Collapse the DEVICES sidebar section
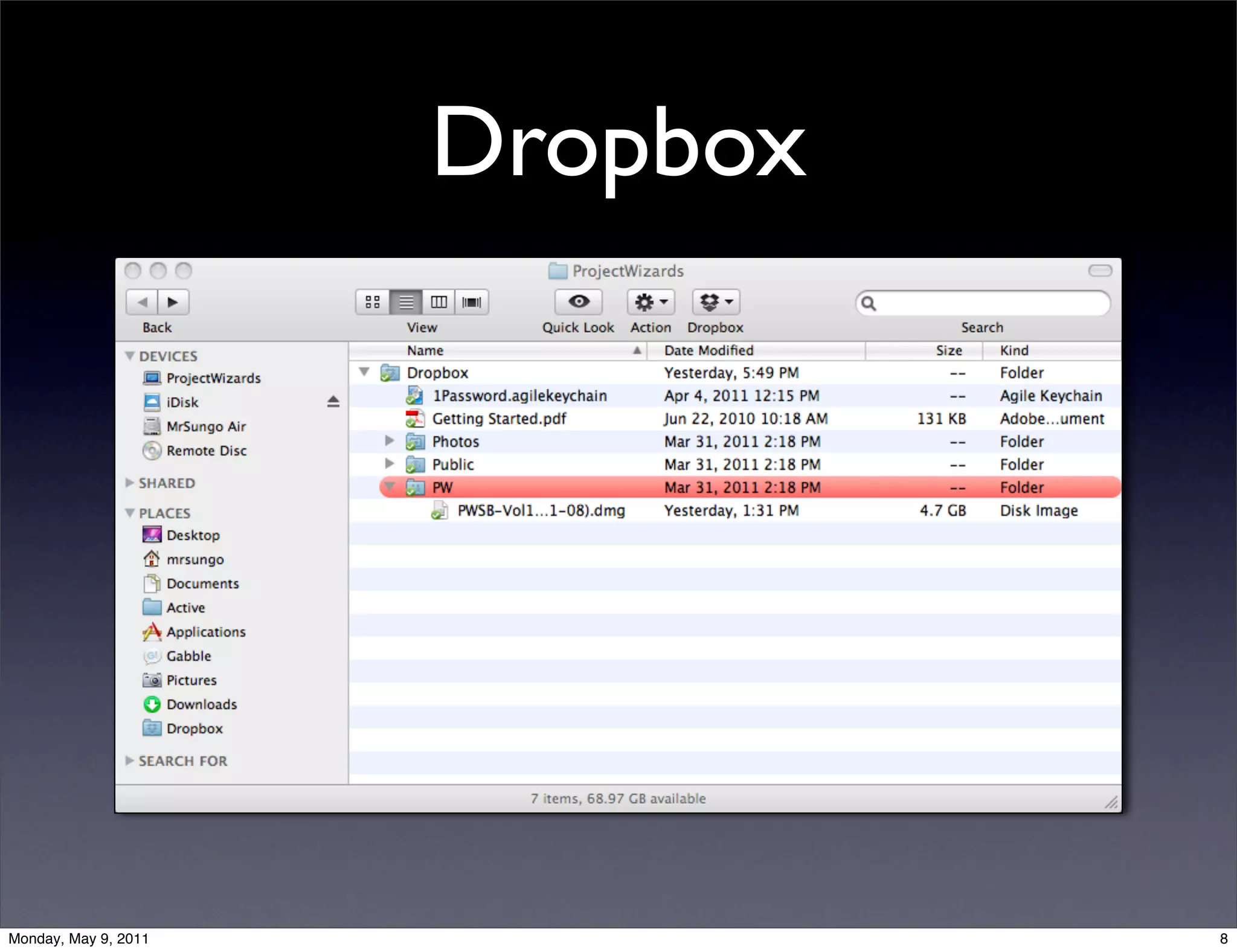Viewport: 1237px width, 952px height. pyautogui.click(x=129, y=356)
